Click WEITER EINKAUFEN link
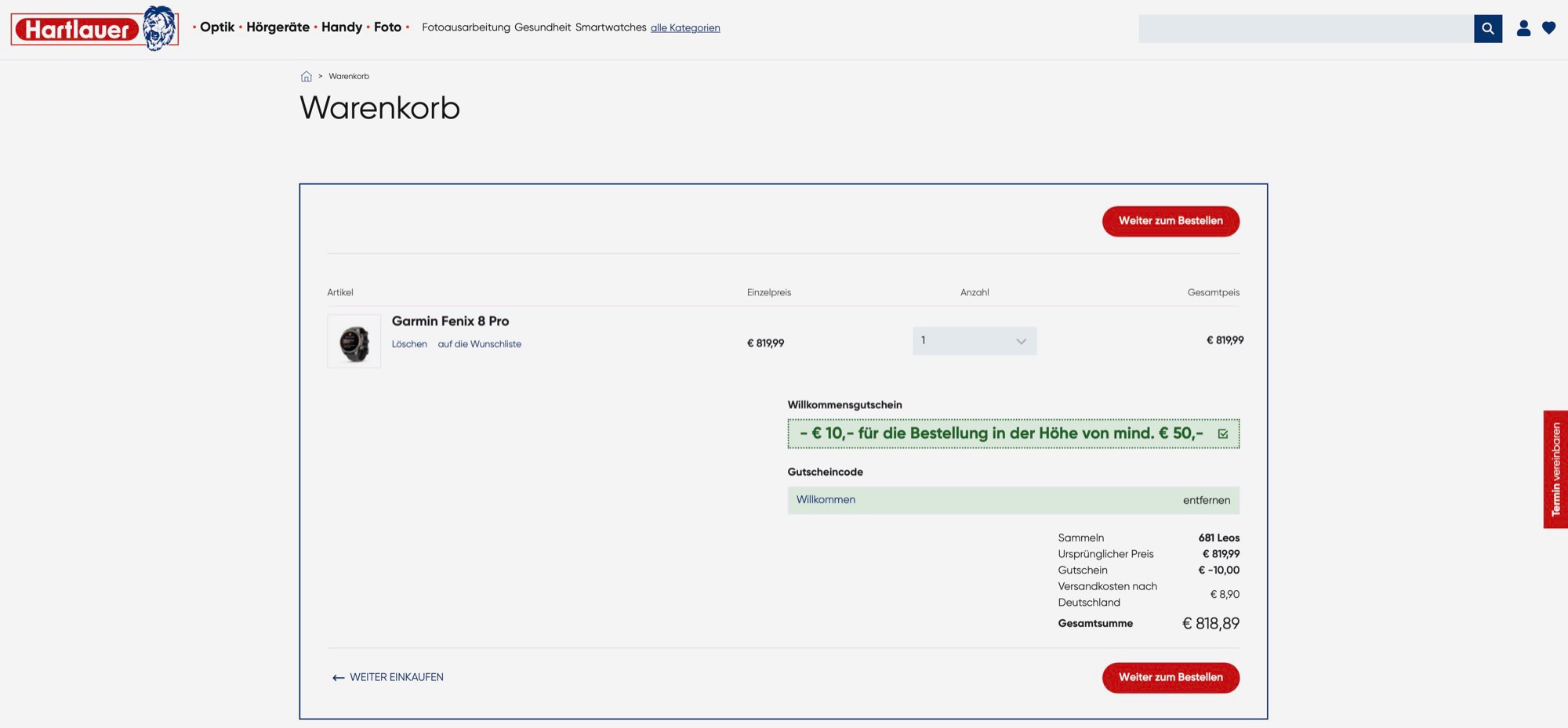Screen dimensions: 1568x728 coord(388,677)
